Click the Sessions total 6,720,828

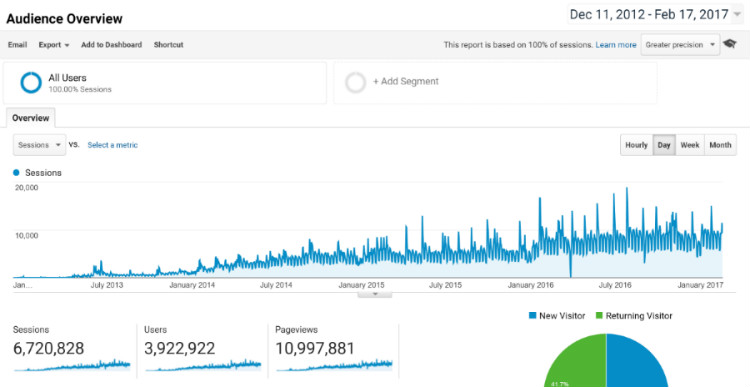click(49, 348)
